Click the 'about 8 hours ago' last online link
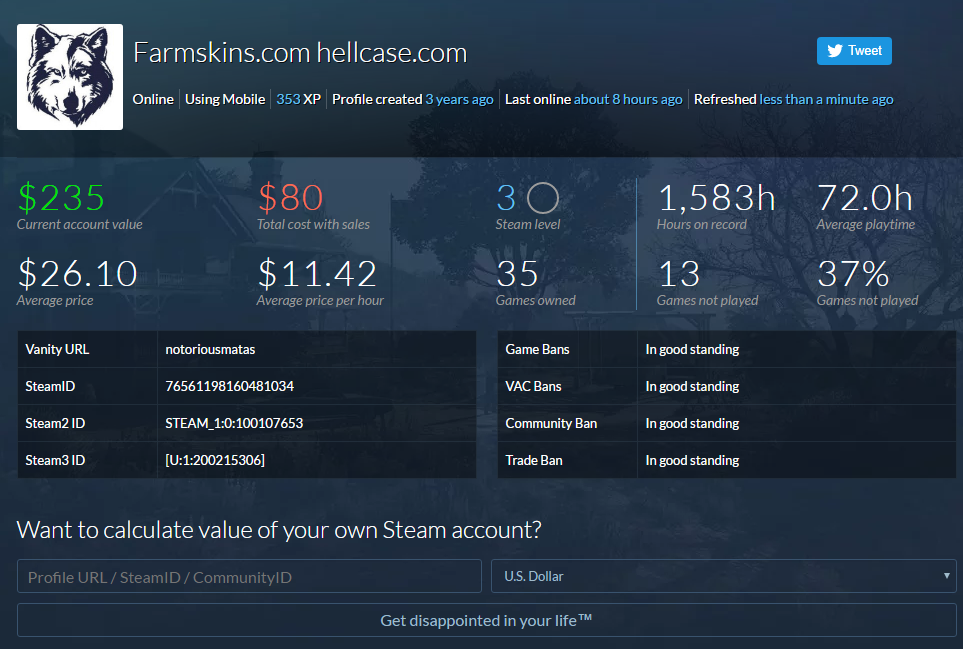963x649 pixels. (x=628, y=99)
